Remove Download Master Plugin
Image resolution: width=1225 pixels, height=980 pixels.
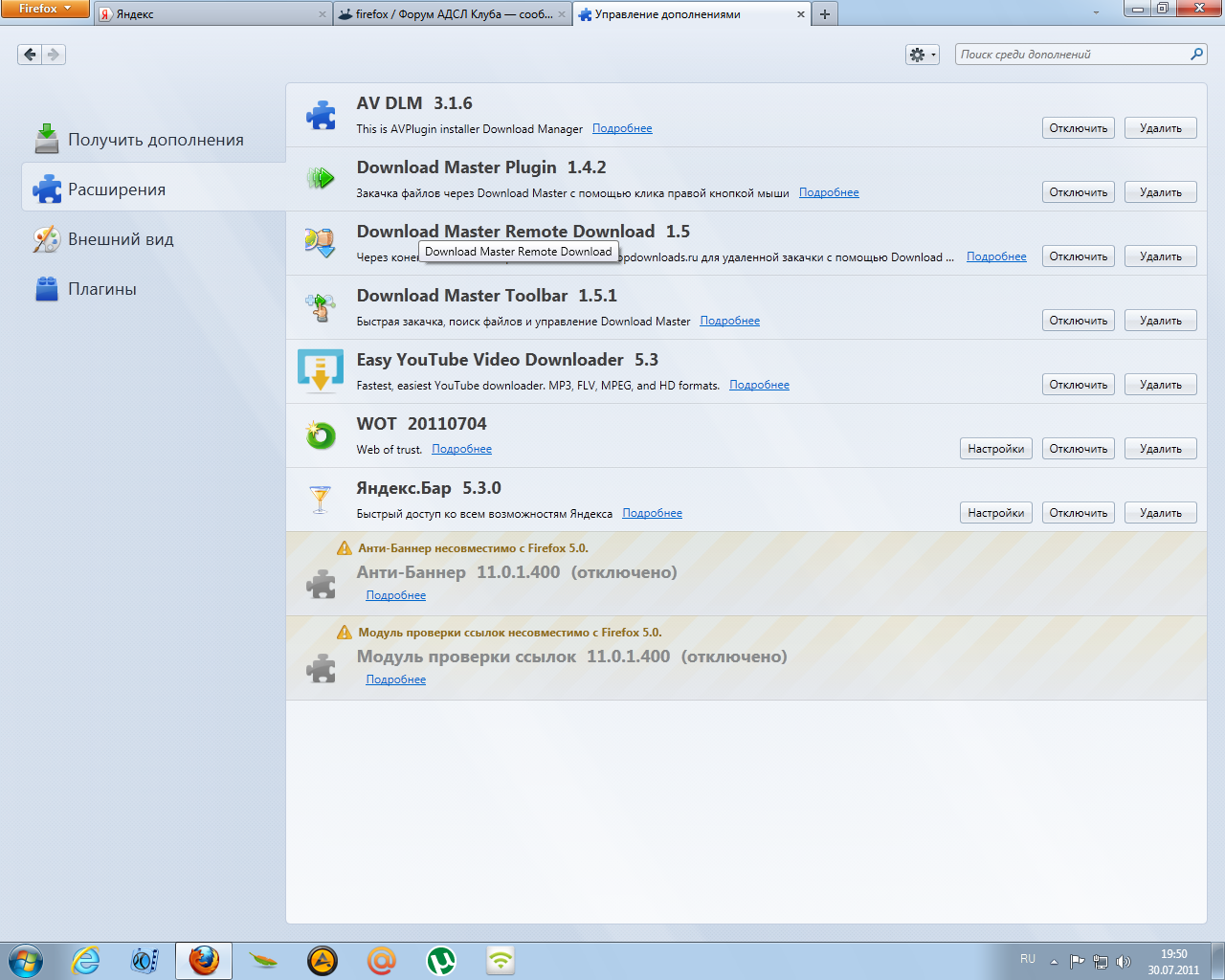click(1161, 192)
